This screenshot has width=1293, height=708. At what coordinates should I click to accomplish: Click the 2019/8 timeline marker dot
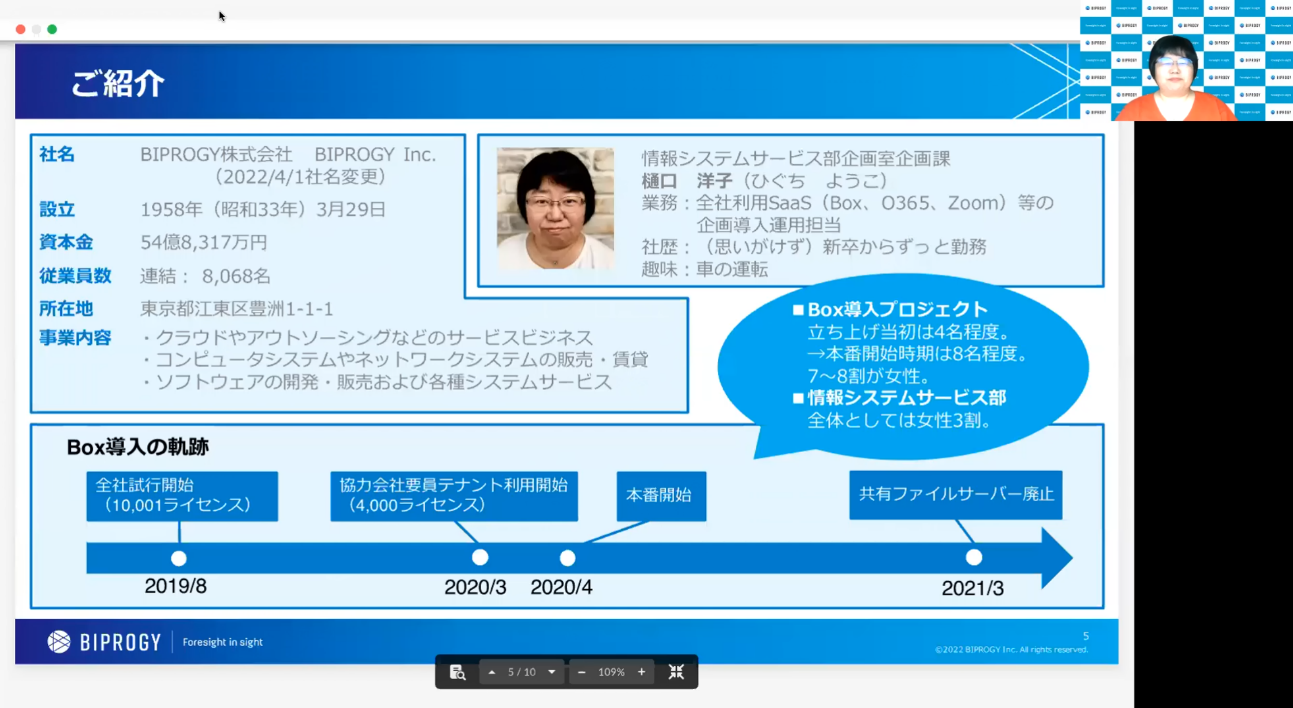[179, 558]
